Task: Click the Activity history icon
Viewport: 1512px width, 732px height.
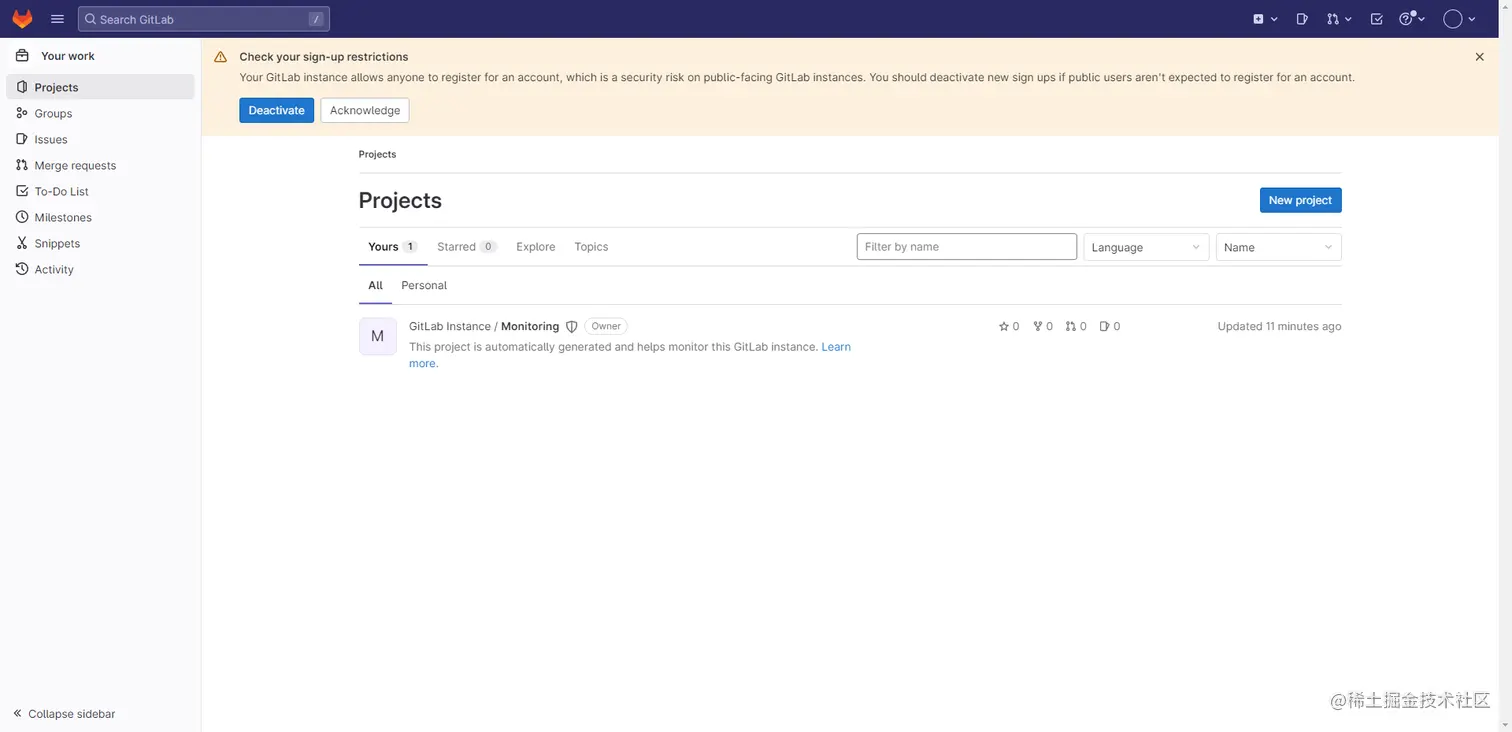Action: pos(22,269)
